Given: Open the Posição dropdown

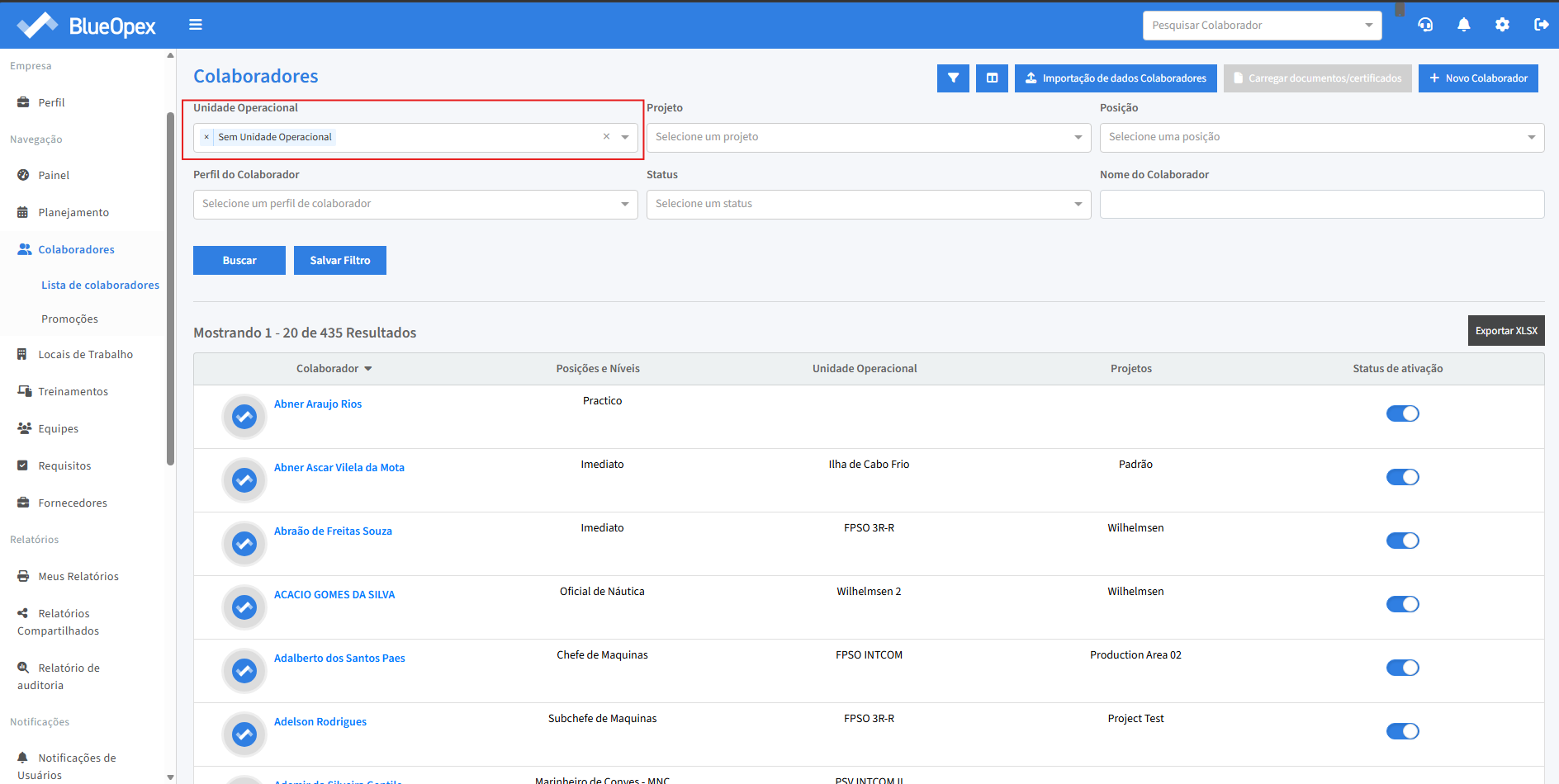Looking at the screenshot, I should tap(1322, 138).
